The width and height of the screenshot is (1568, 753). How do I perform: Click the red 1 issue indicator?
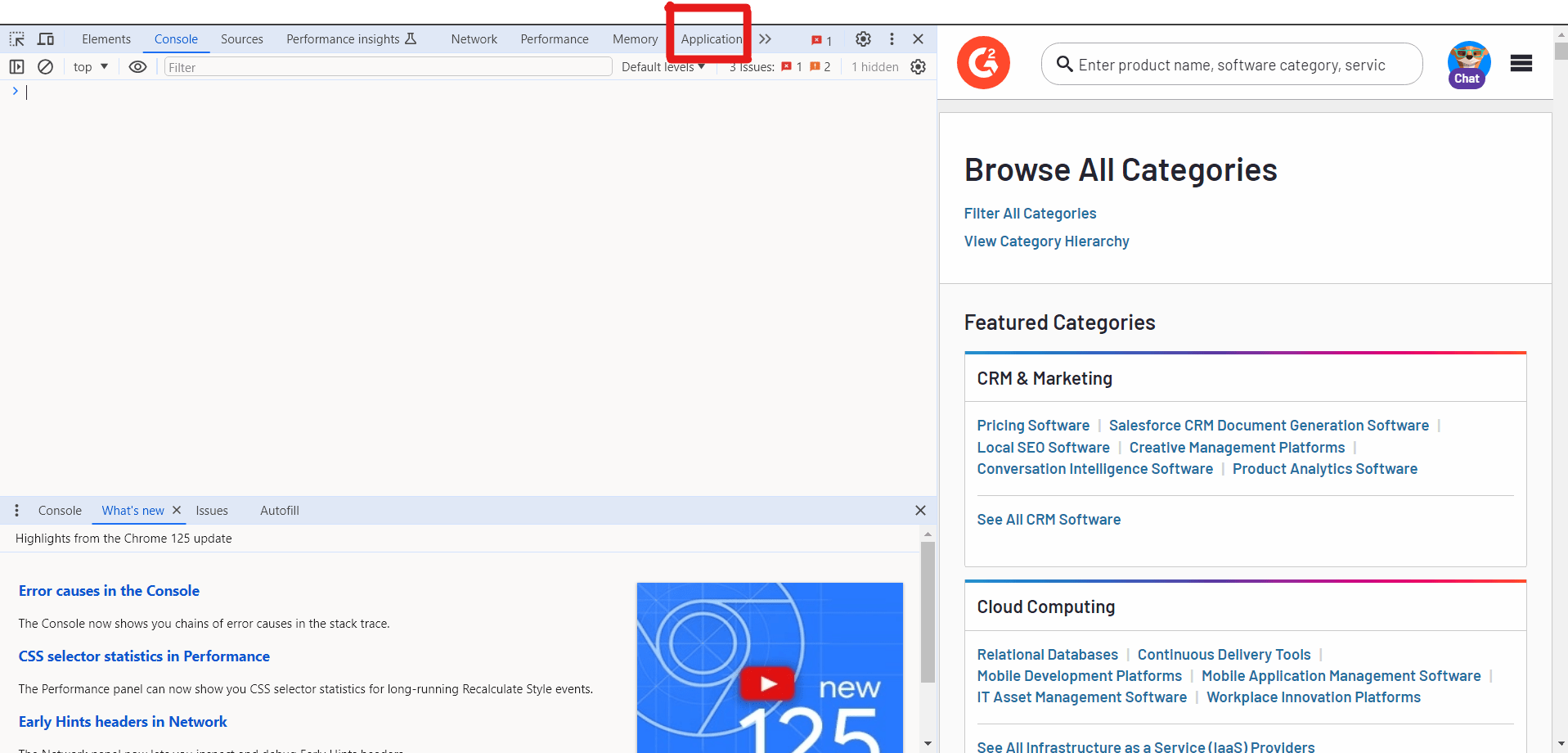(792, 67)
